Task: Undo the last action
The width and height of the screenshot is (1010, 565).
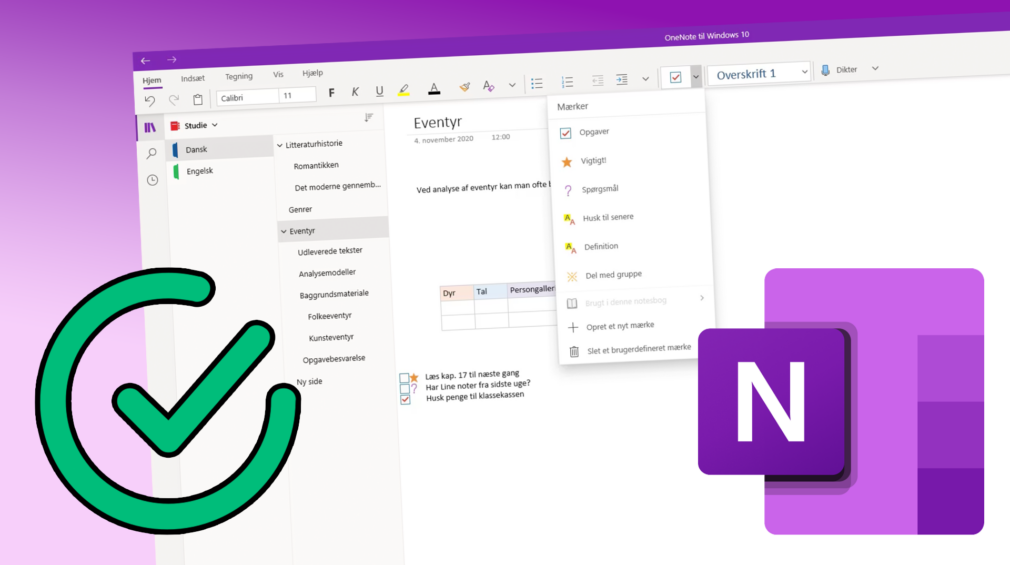Action: point(150,101)
